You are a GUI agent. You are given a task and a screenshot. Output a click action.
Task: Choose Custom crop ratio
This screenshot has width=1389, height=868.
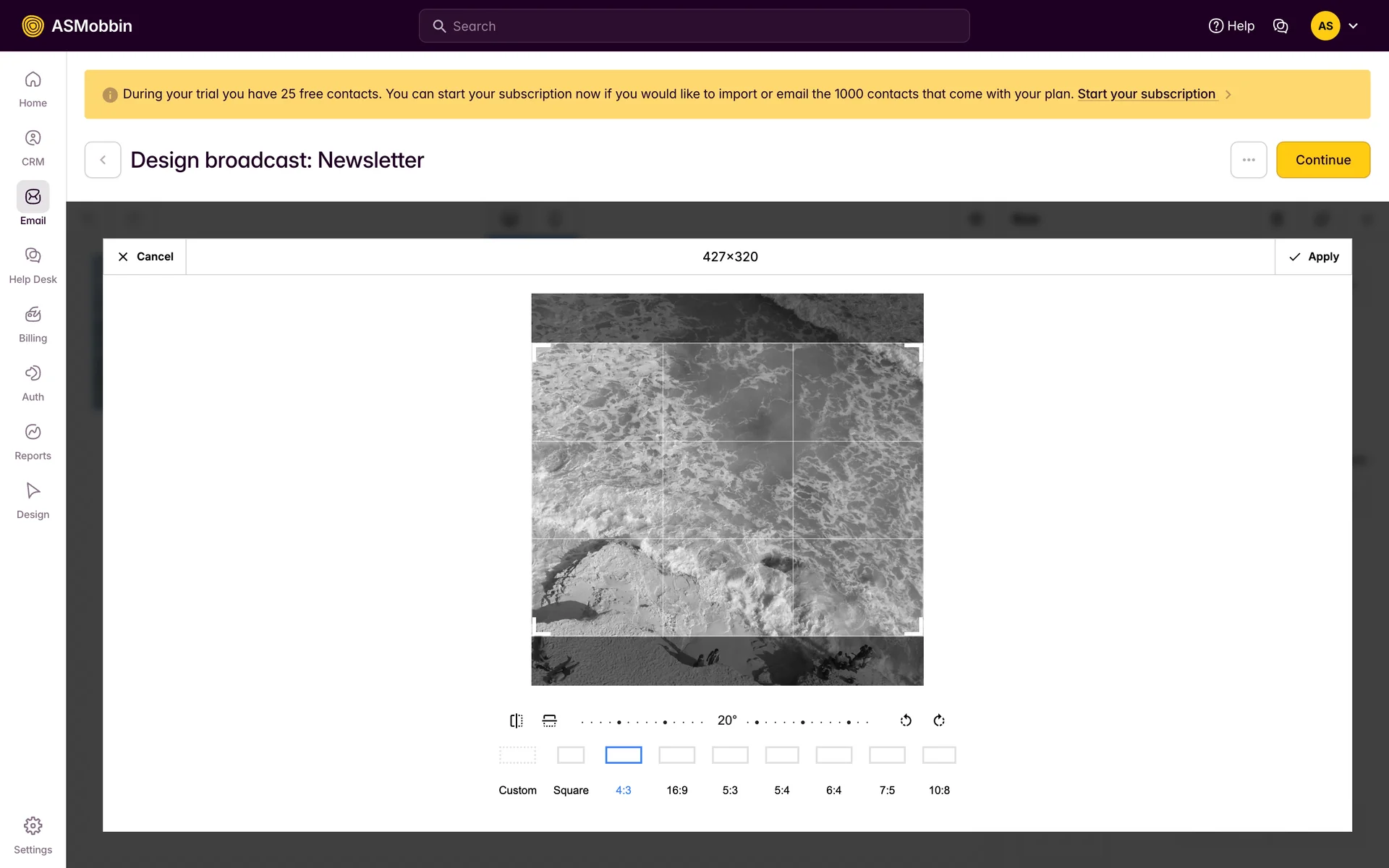click(517, 755)
